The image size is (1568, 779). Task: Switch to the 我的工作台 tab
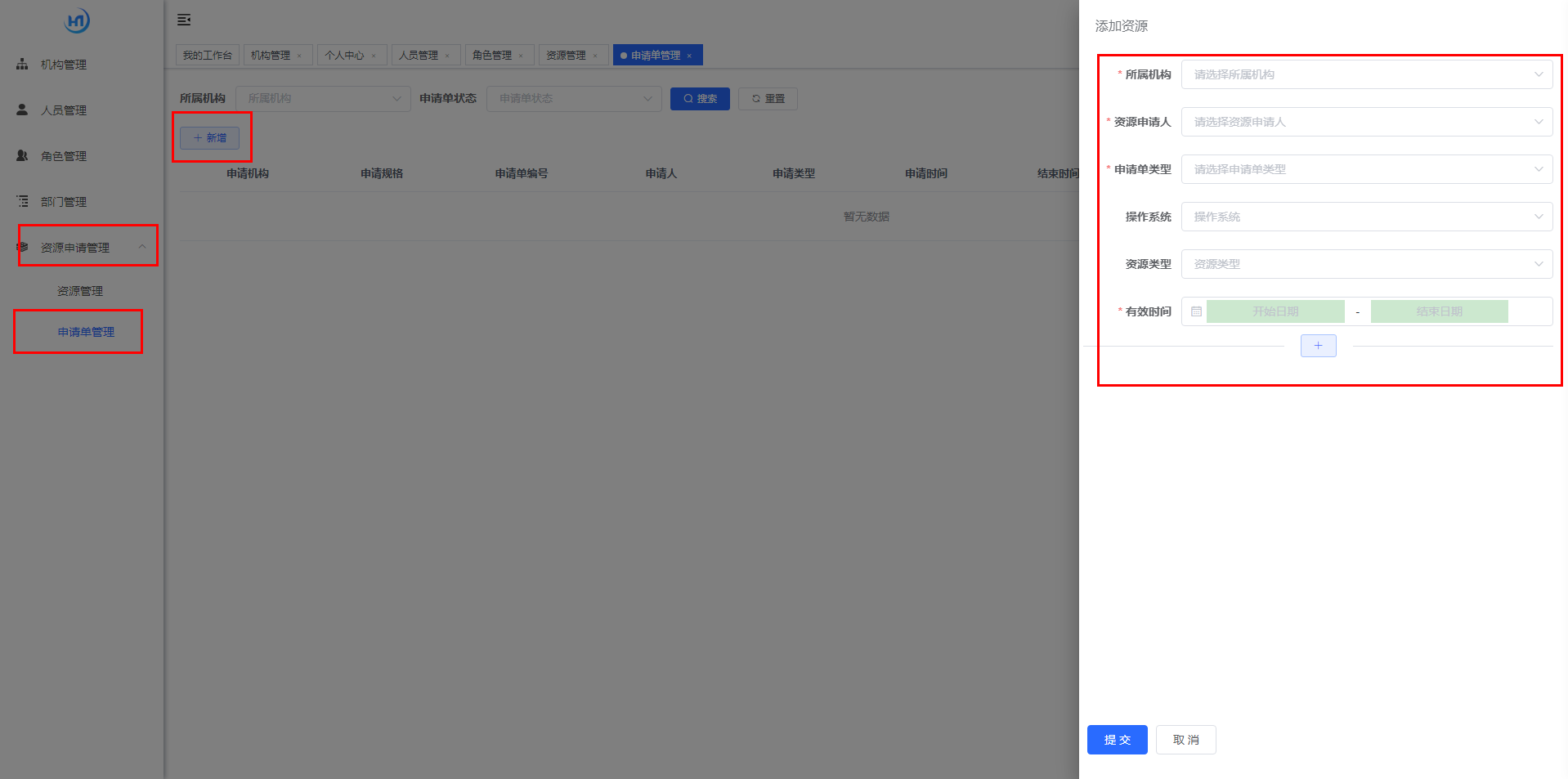tap(208, 55)
